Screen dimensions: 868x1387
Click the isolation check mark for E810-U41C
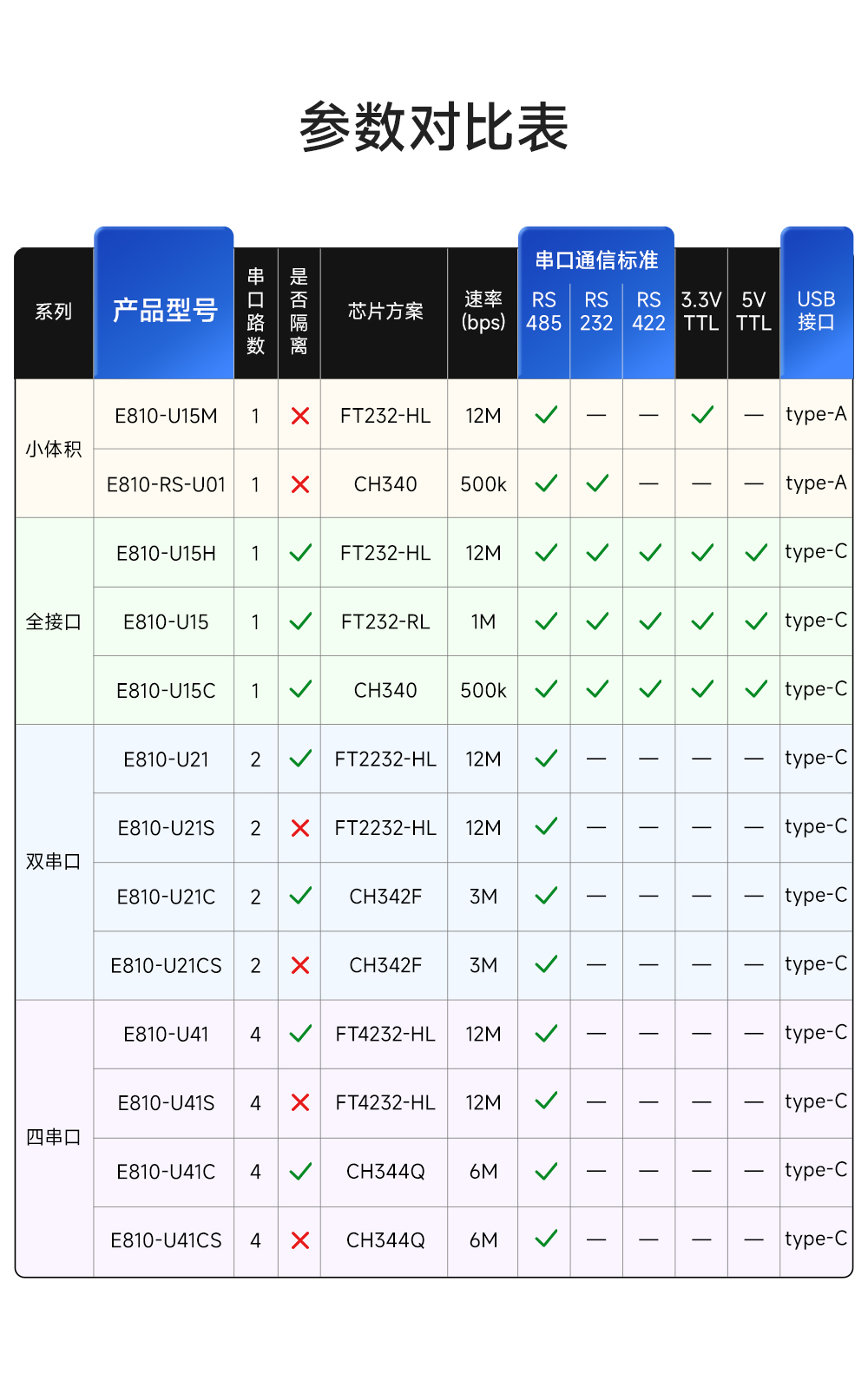[x=300, y=1172]
